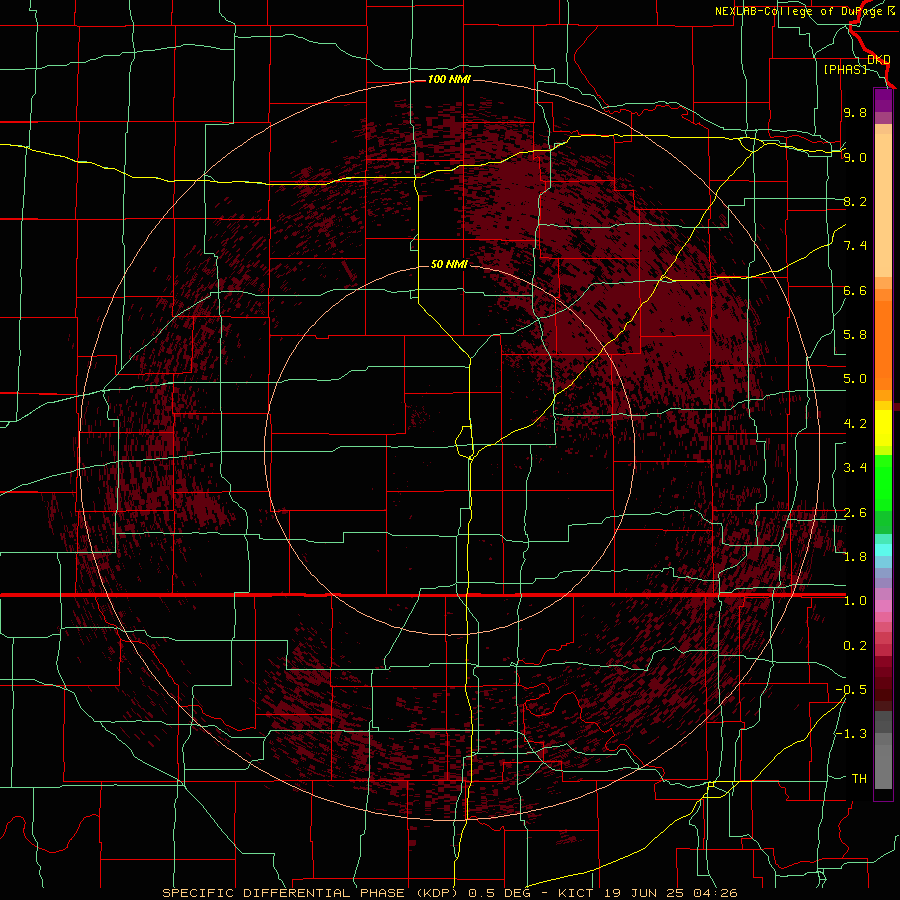Click the 9.0 value on the color scale
This screenshot has width=900, height=900.
[855, 157]
